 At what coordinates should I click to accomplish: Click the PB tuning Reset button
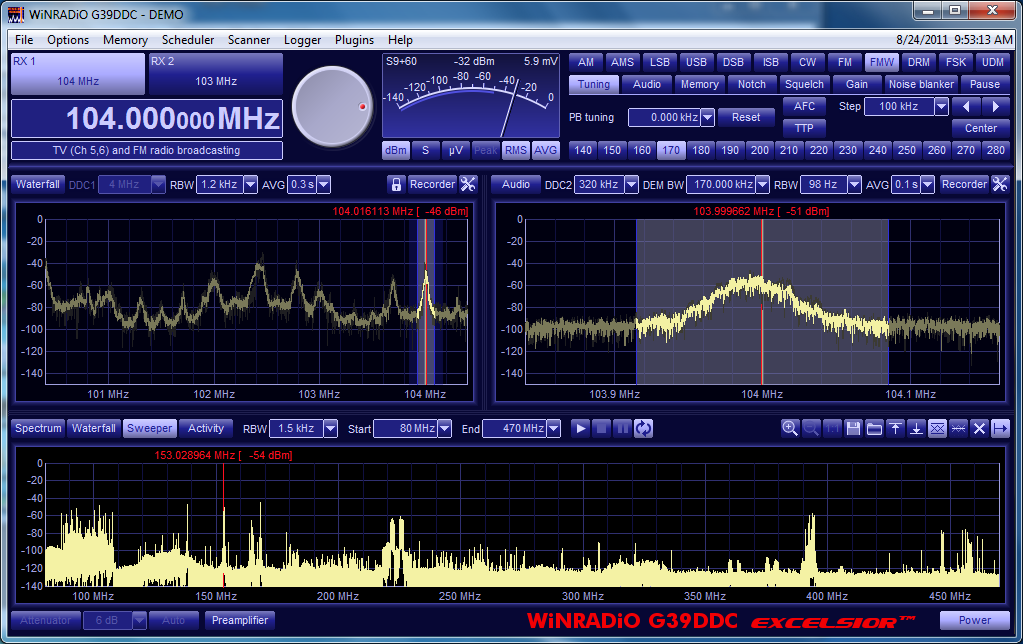(746, 117)
